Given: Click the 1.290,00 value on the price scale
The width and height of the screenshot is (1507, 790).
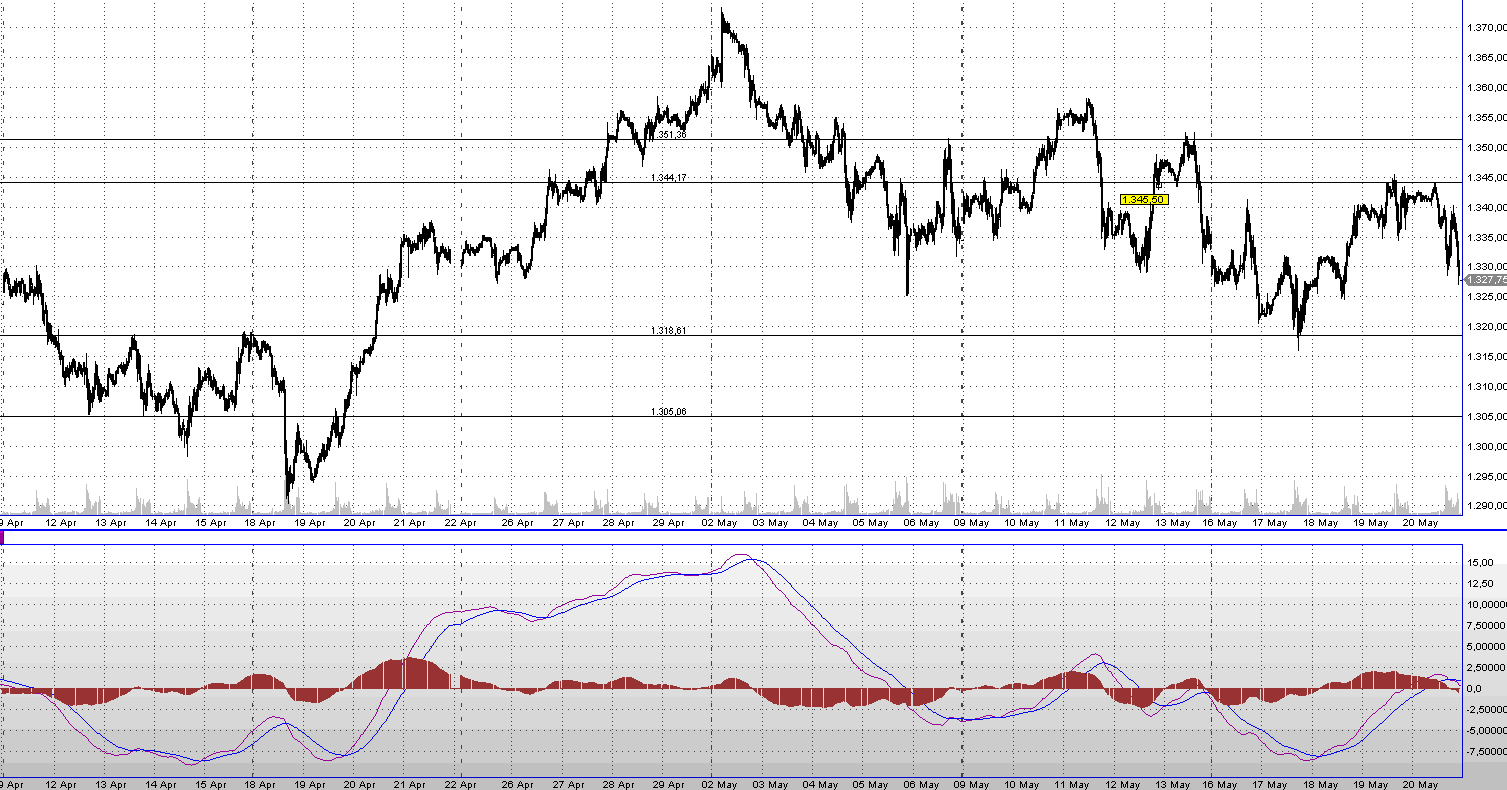Looking at the screenshot, I should click(1486, 506).
